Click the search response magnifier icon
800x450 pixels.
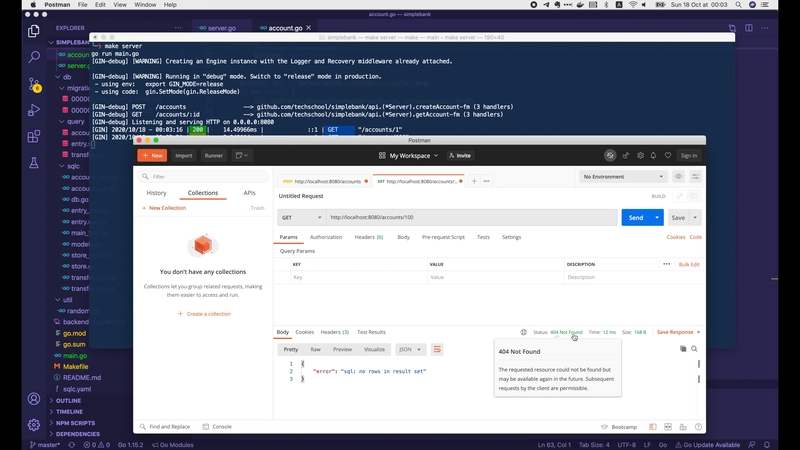click(x=694, y=349)
